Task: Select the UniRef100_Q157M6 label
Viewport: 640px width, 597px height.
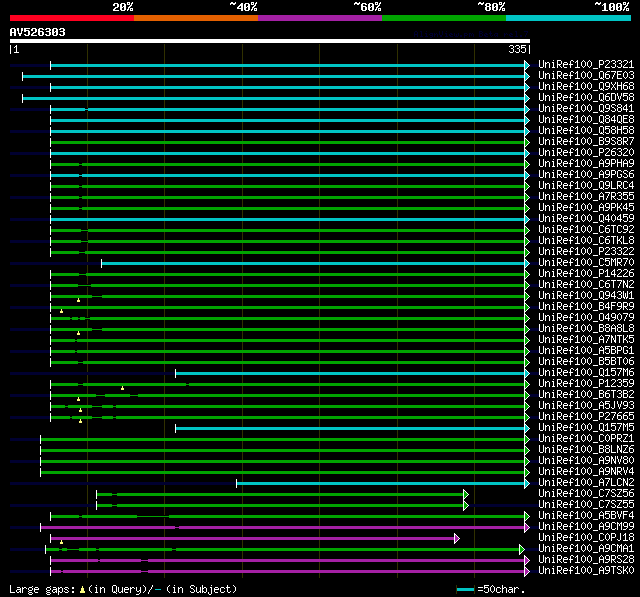Action: click(586, 373)
